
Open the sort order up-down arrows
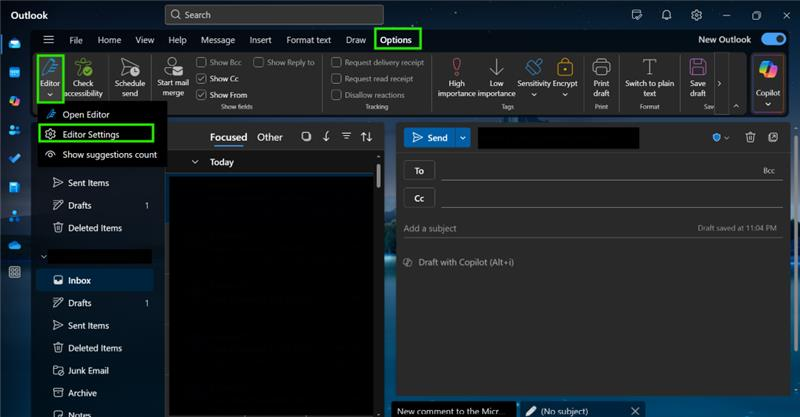[366, 137]
